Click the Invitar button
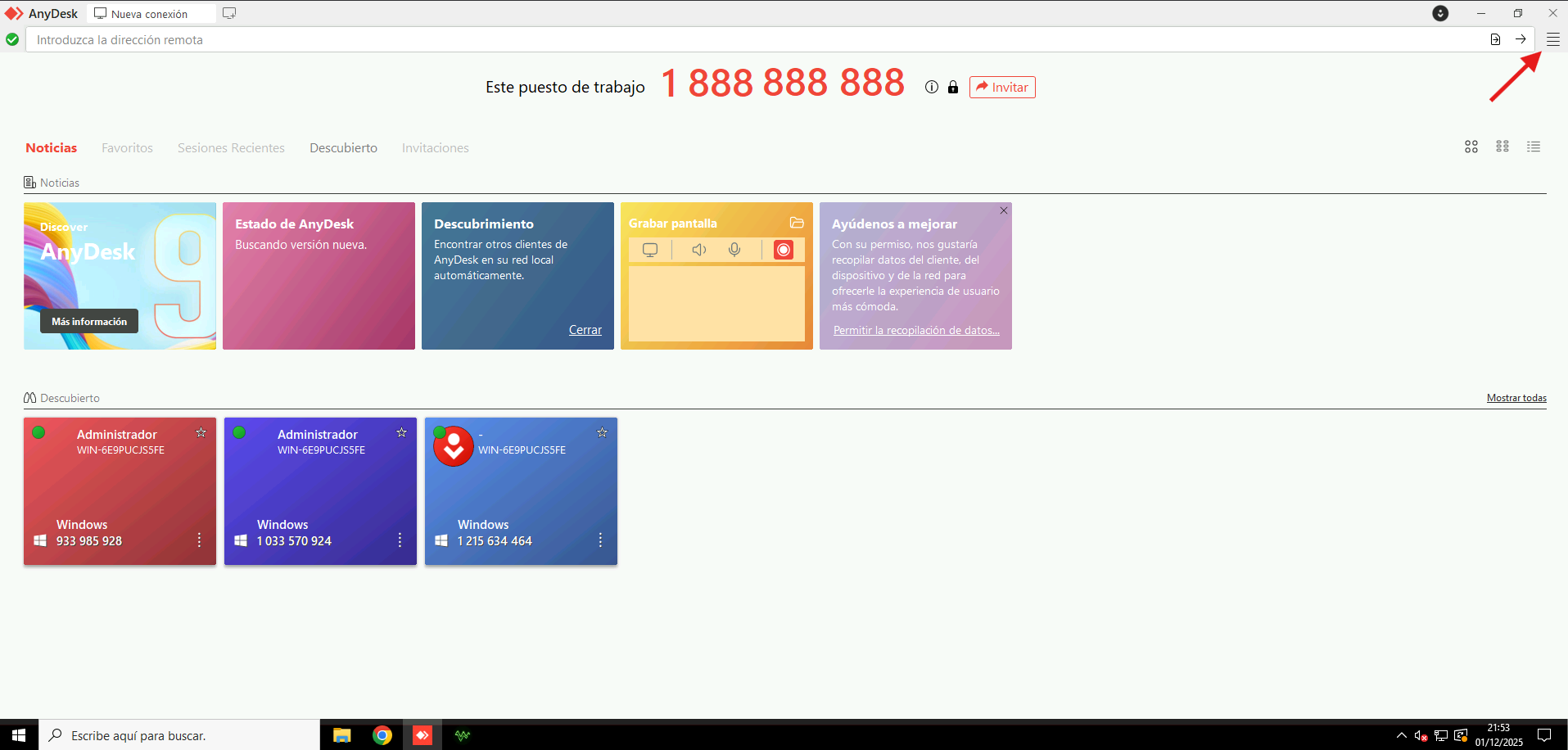 (1001, 87)
